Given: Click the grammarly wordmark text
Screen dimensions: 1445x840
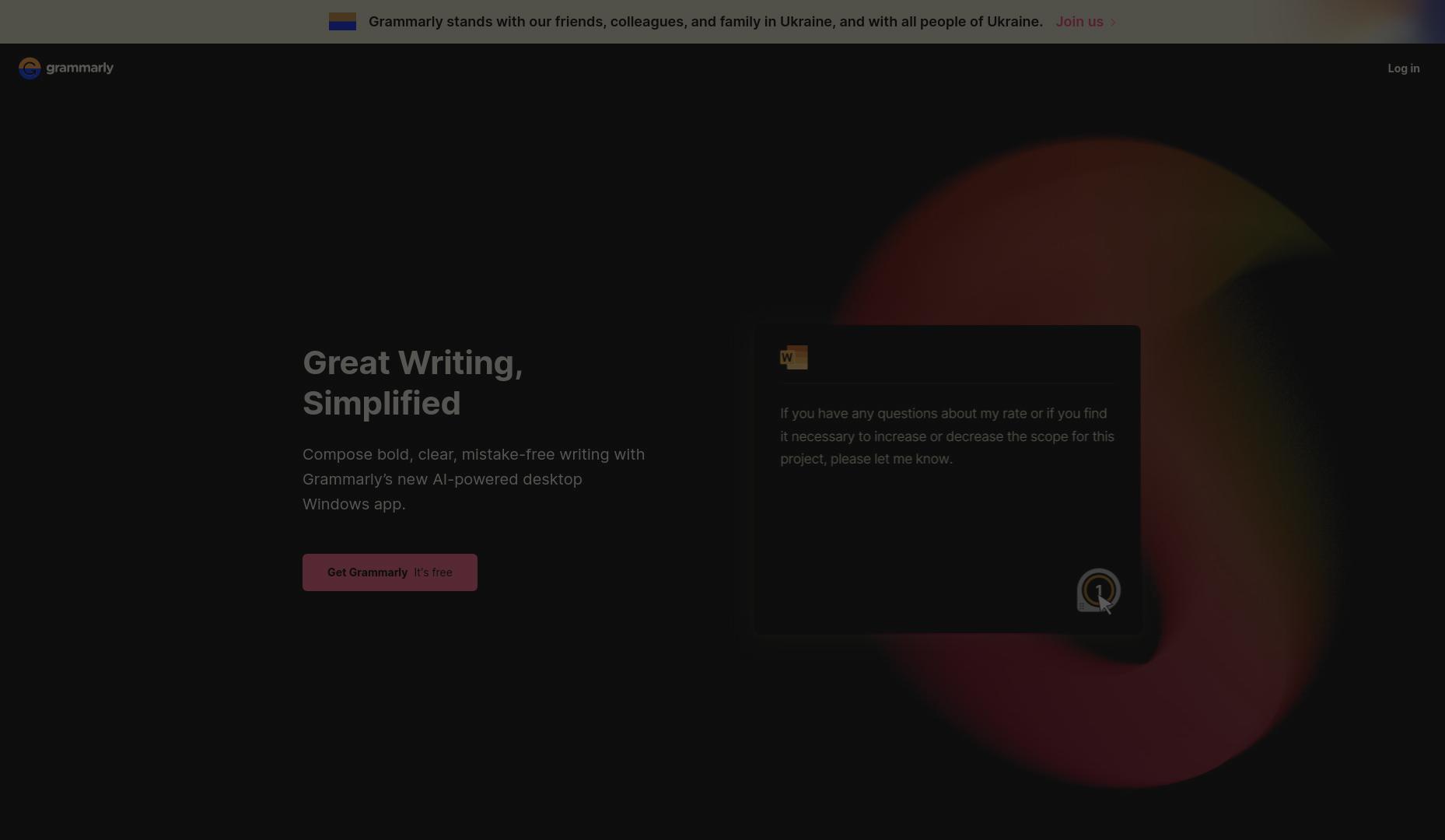Looking at the screenshot, I should pos(80,68).
